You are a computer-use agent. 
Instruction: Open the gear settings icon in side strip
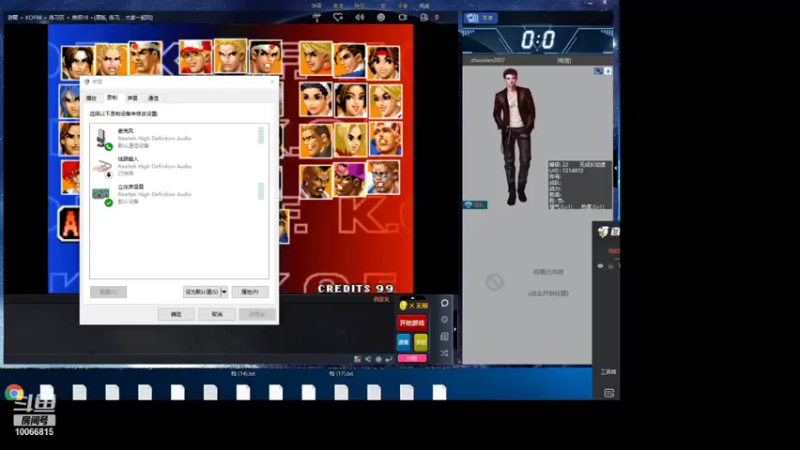(444, 319)
